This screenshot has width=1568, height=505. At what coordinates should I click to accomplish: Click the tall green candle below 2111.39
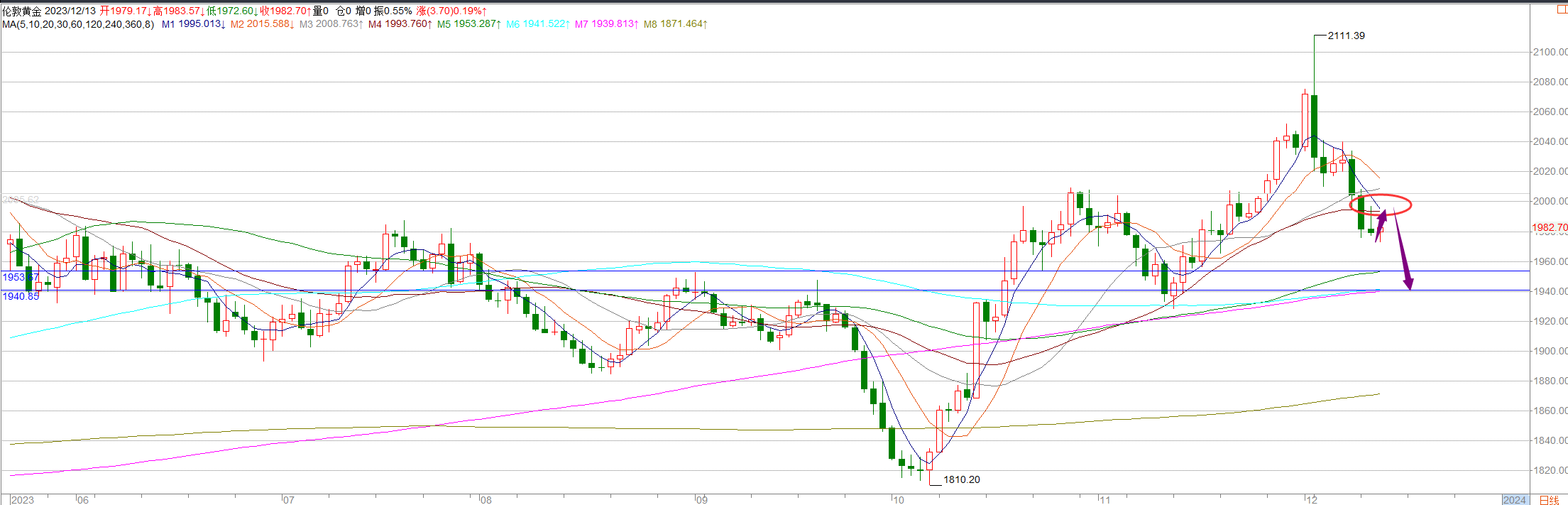click(x=1314, y=126)
